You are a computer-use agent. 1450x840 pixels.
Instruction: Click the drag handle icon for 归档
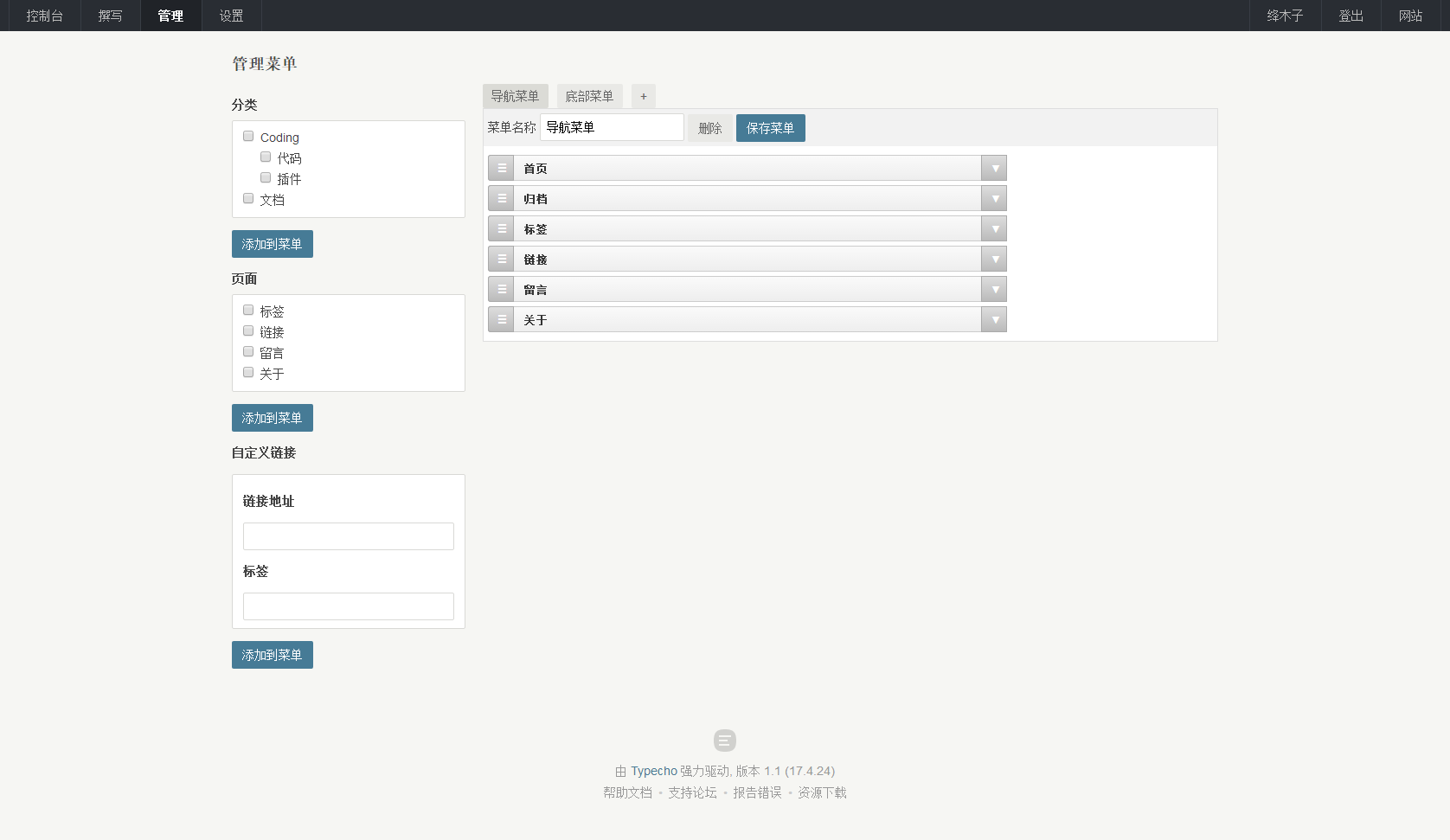(x=501, y=198)
